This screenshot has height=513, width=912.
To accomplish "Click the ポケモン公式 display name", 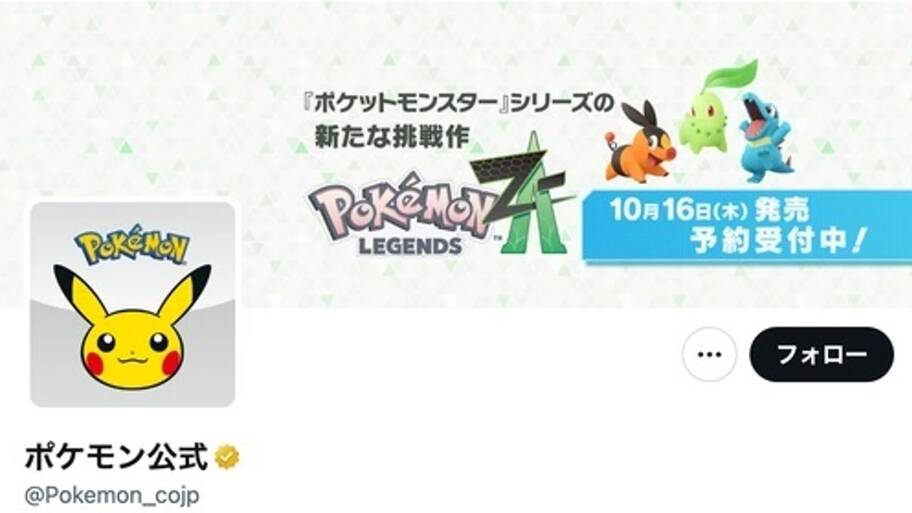I will pyautogui.click(x=116, y=457).
